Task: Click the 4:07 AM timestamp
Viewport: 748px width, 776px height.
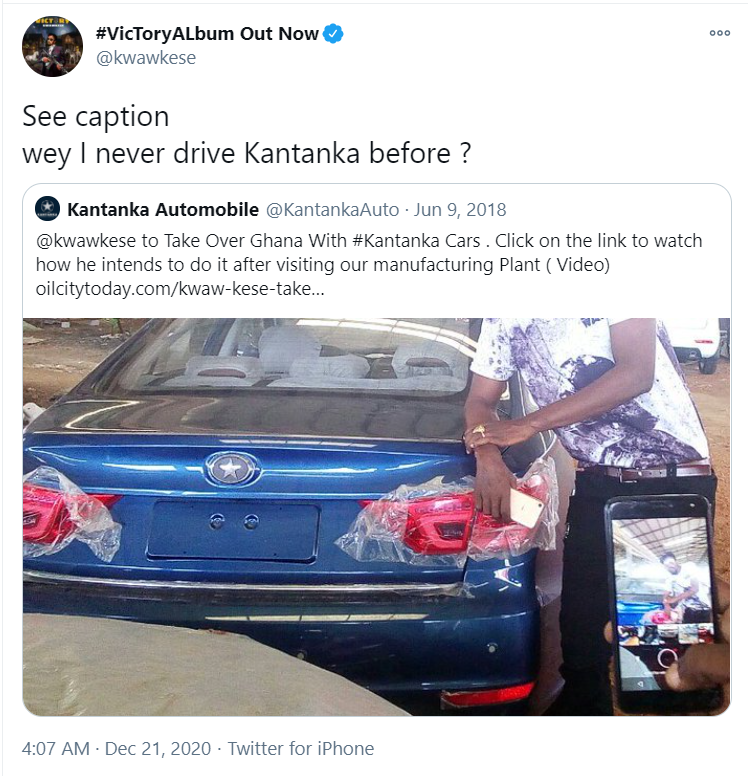Action: click(56, 748)
